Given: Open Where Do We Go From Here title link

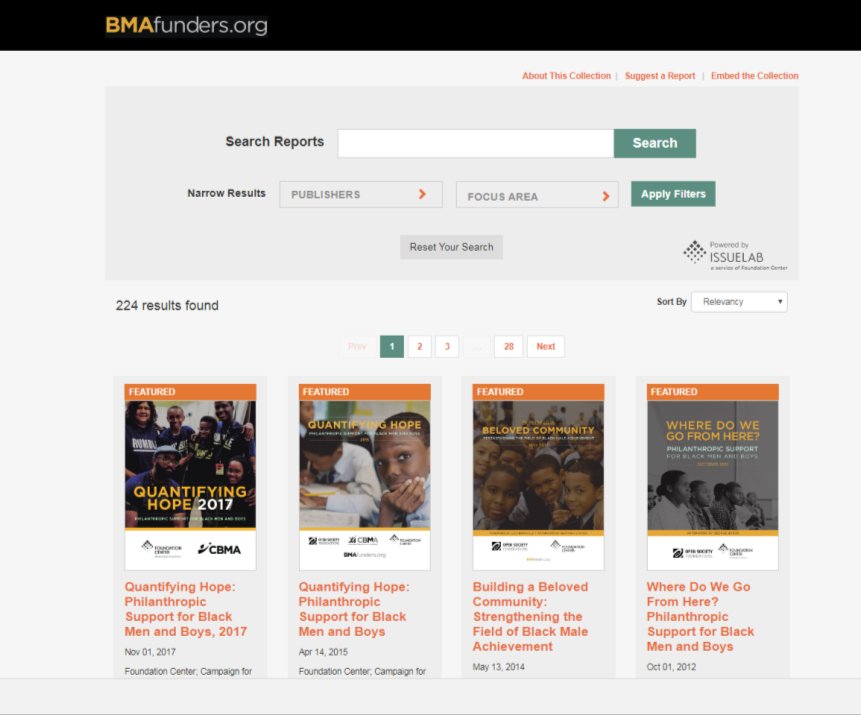Looking at the screenshot, I should point(701,617).
